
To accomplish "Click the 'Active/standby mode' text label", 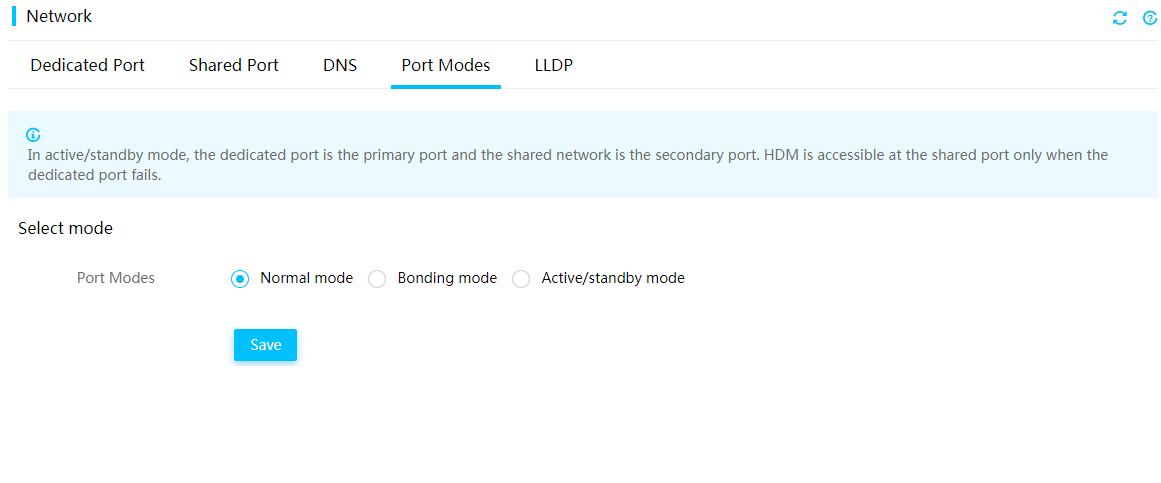I will click(613, 279).
